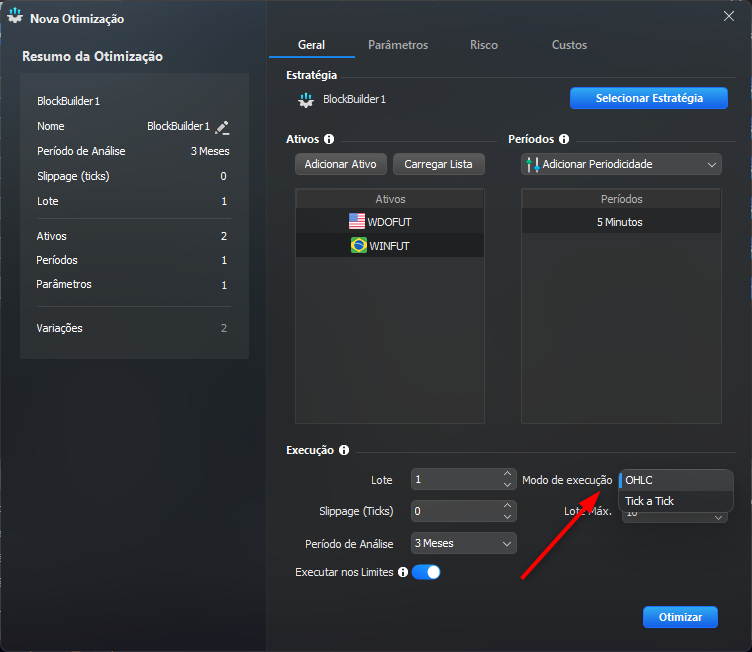Open the Custos tab
The height and width of the screenshot is (652, 752).
click(569, 45)
